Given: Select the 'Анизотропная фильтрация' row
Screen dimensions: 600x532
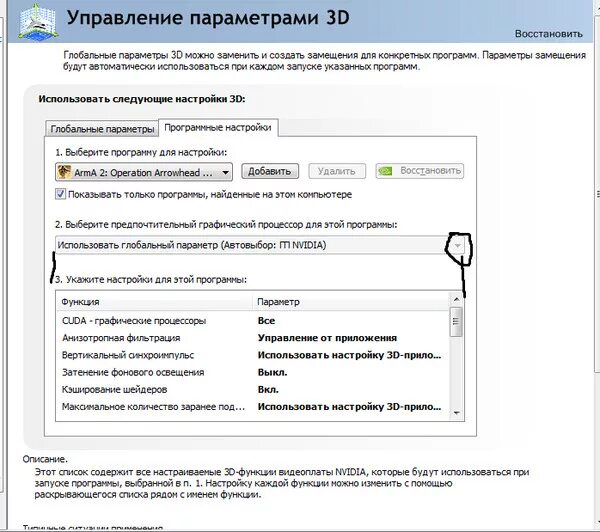Looking at the screenshot, I should [253, 338].
